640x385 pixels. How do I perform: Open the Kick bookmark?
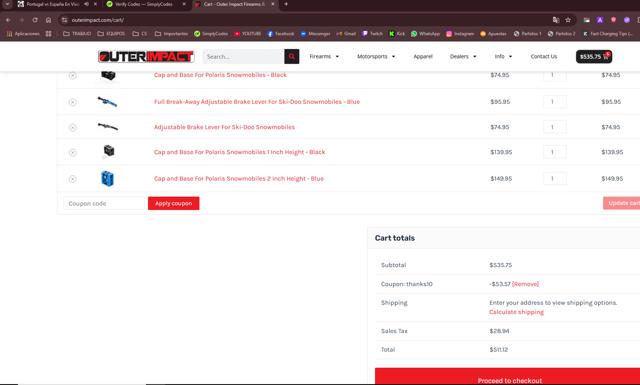pos(397,33)
